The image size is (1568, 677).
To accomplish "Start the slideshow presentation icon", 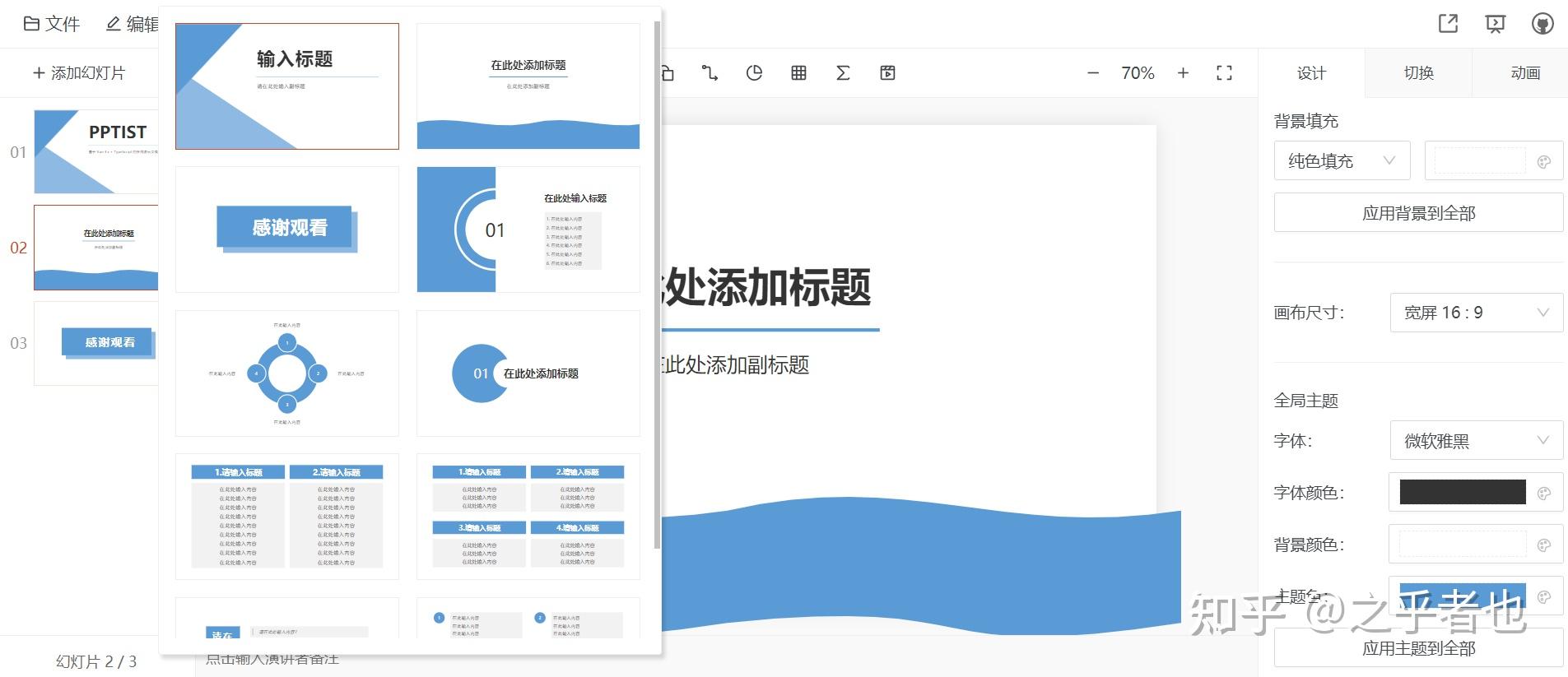I will click(1496, 24).
